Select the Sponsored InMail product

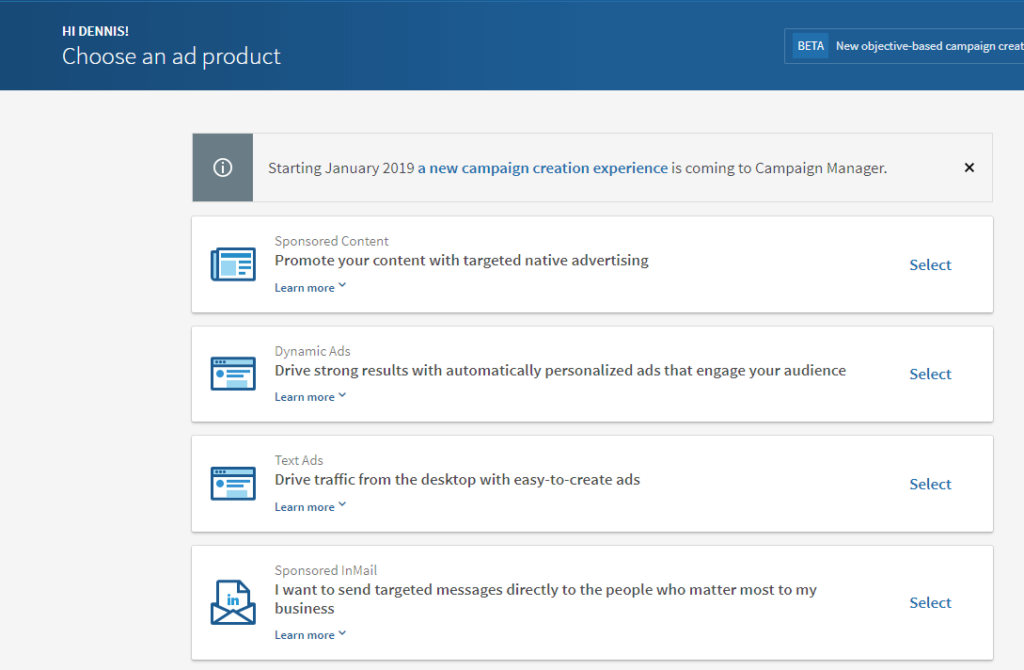click(x=930, y=602)
